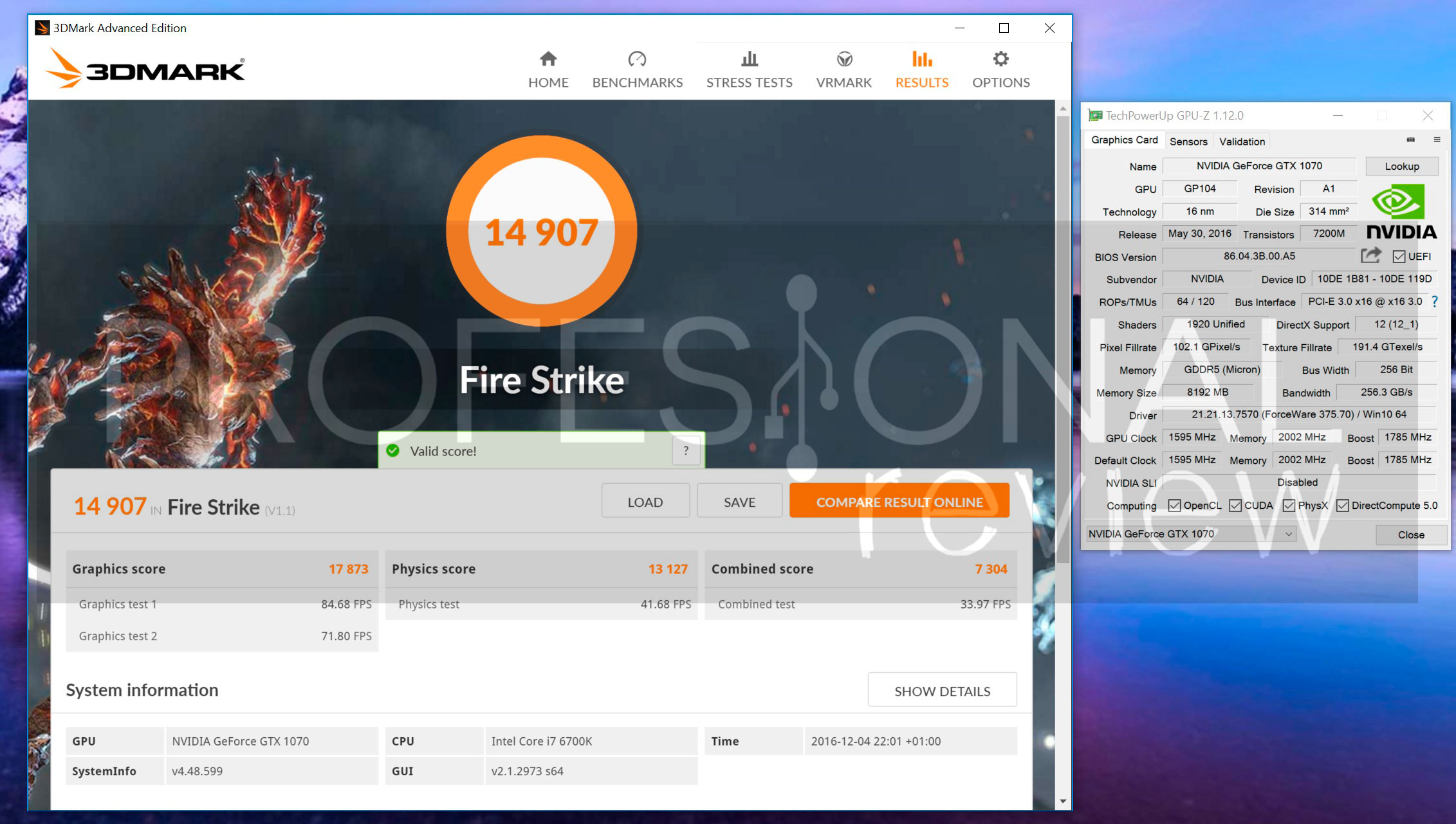The height and width of the screenshot is (824, 1456).
Task: Open the Sensors tab in GPU-Z
Action: 1188,142
